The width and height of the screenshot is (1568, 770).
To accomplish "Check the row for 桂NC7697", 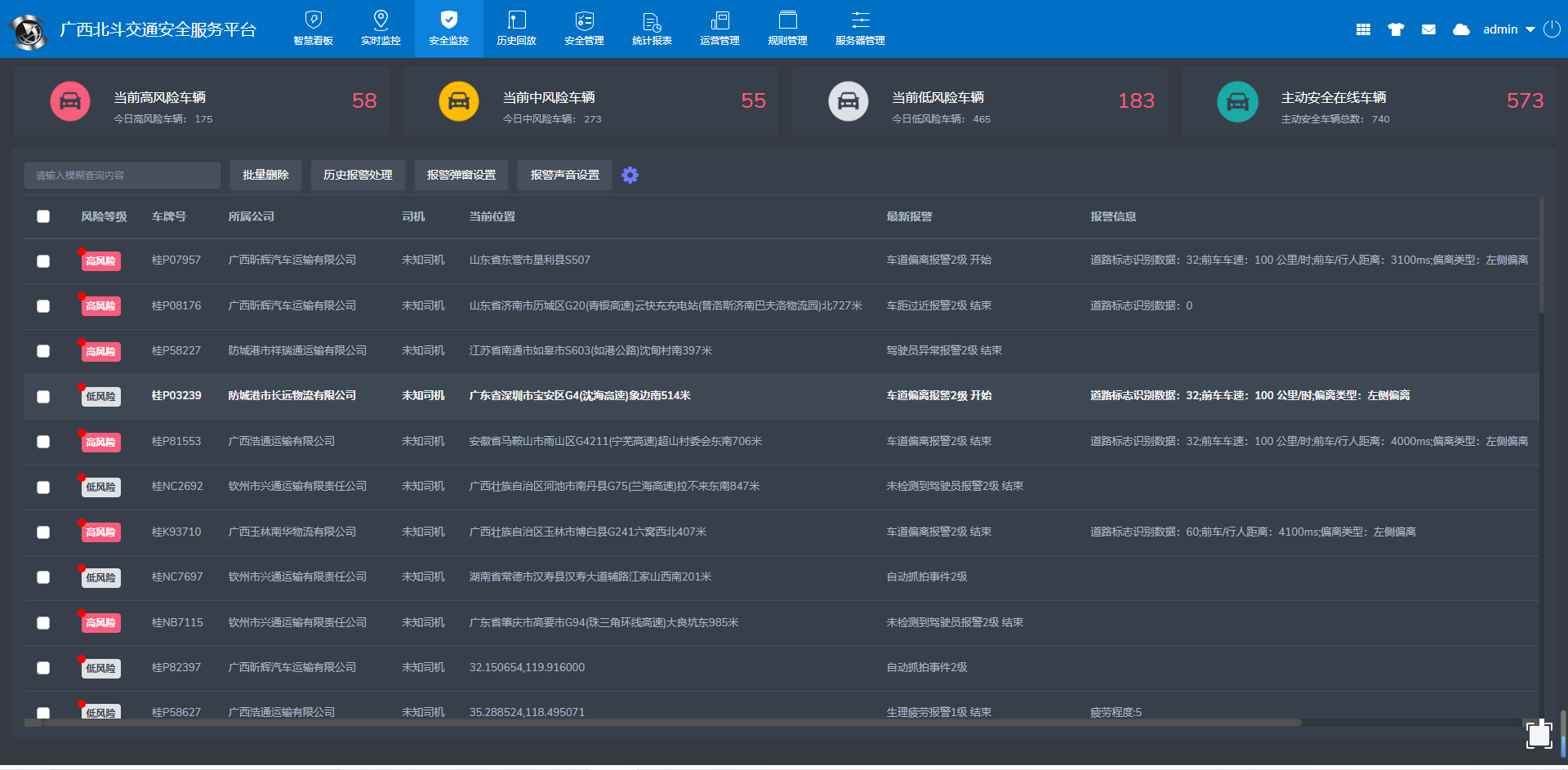I will coord(43,577).
